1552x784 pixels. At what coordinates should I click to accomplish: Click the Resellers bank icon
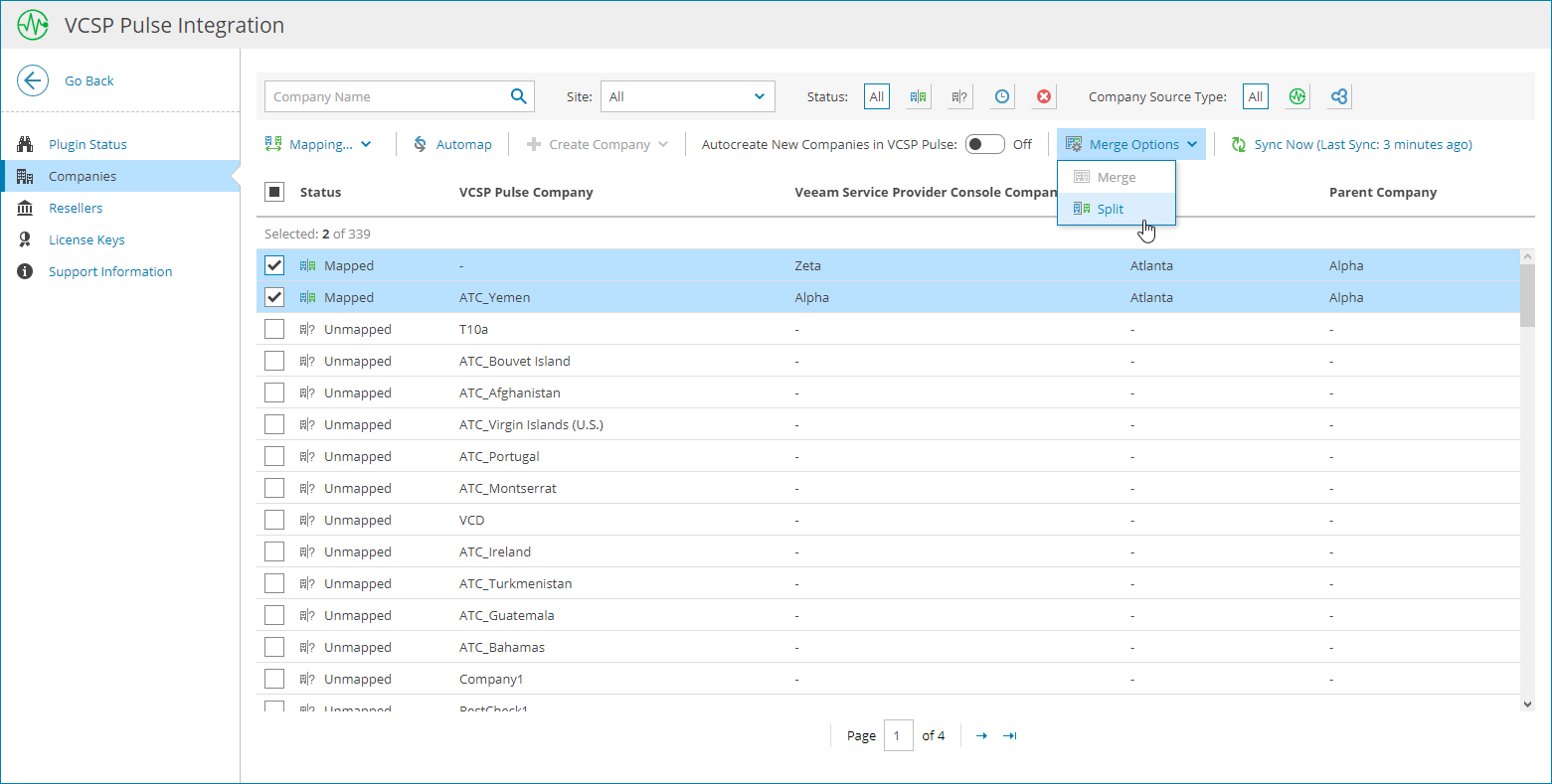click(x=25, y=208)
